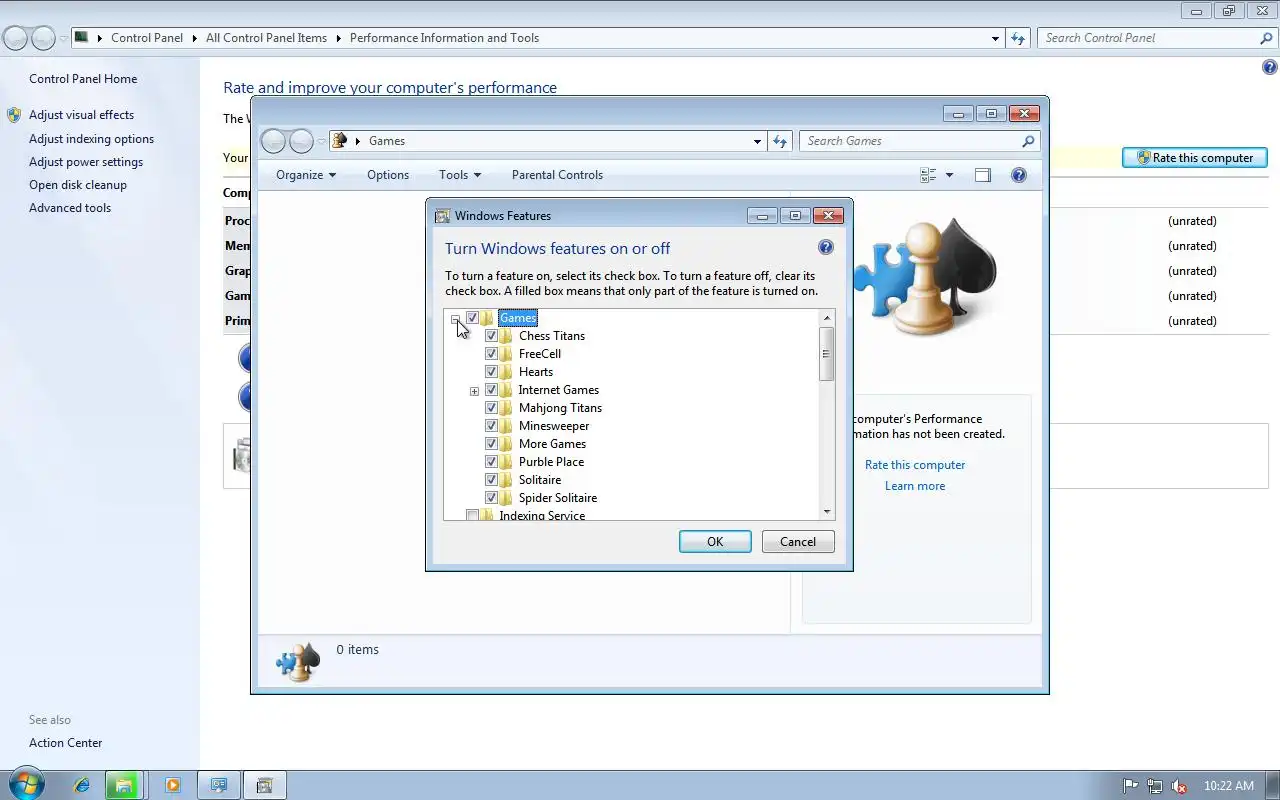Click the network icon in system tray

point(1155,786)
